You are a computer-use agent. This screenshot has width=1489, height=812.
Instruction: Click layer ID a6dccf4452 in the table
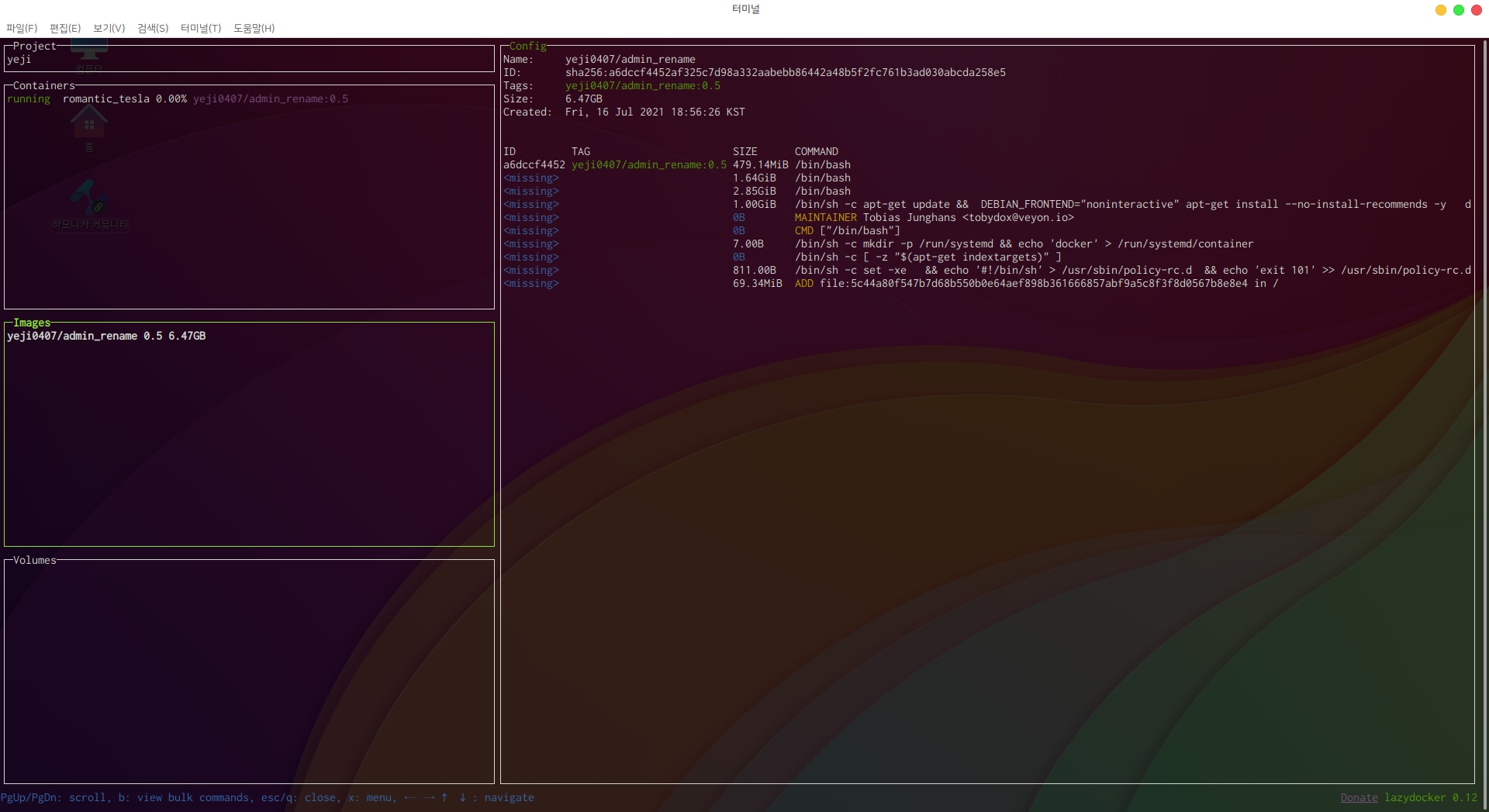[534, 165]
